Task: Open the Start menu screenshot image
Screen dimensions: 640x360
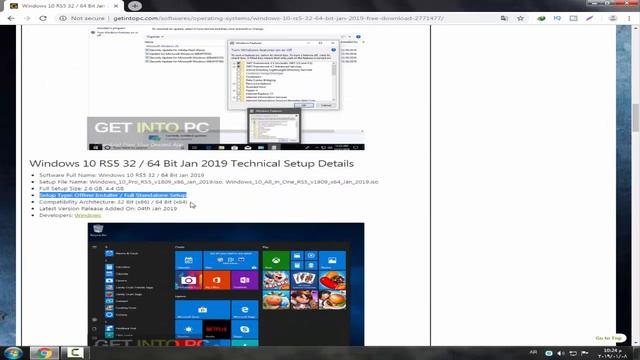Action: 226,284
